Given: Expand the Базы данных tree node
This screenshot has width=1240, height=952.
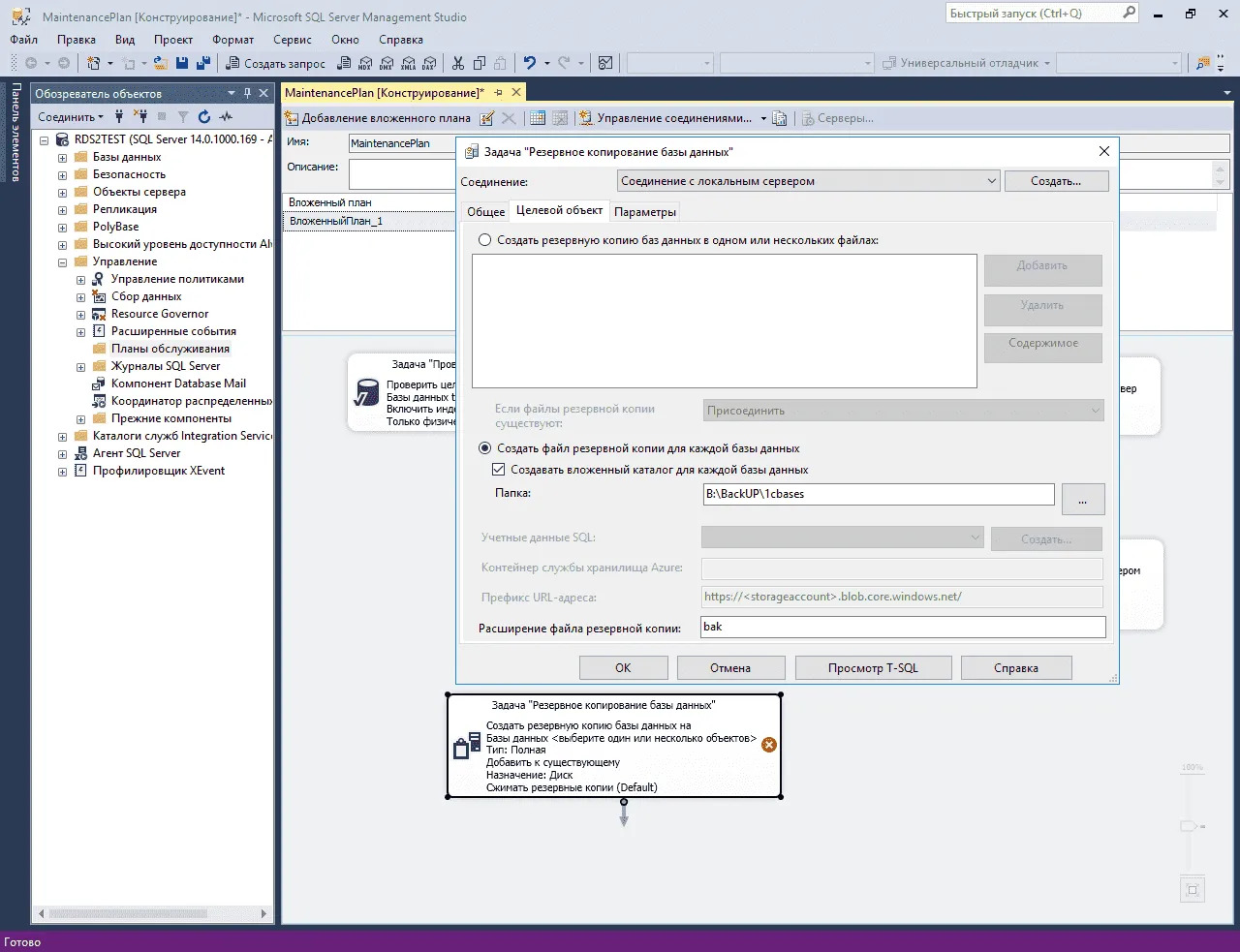Looking at the screenshot, I should point(63,158).
